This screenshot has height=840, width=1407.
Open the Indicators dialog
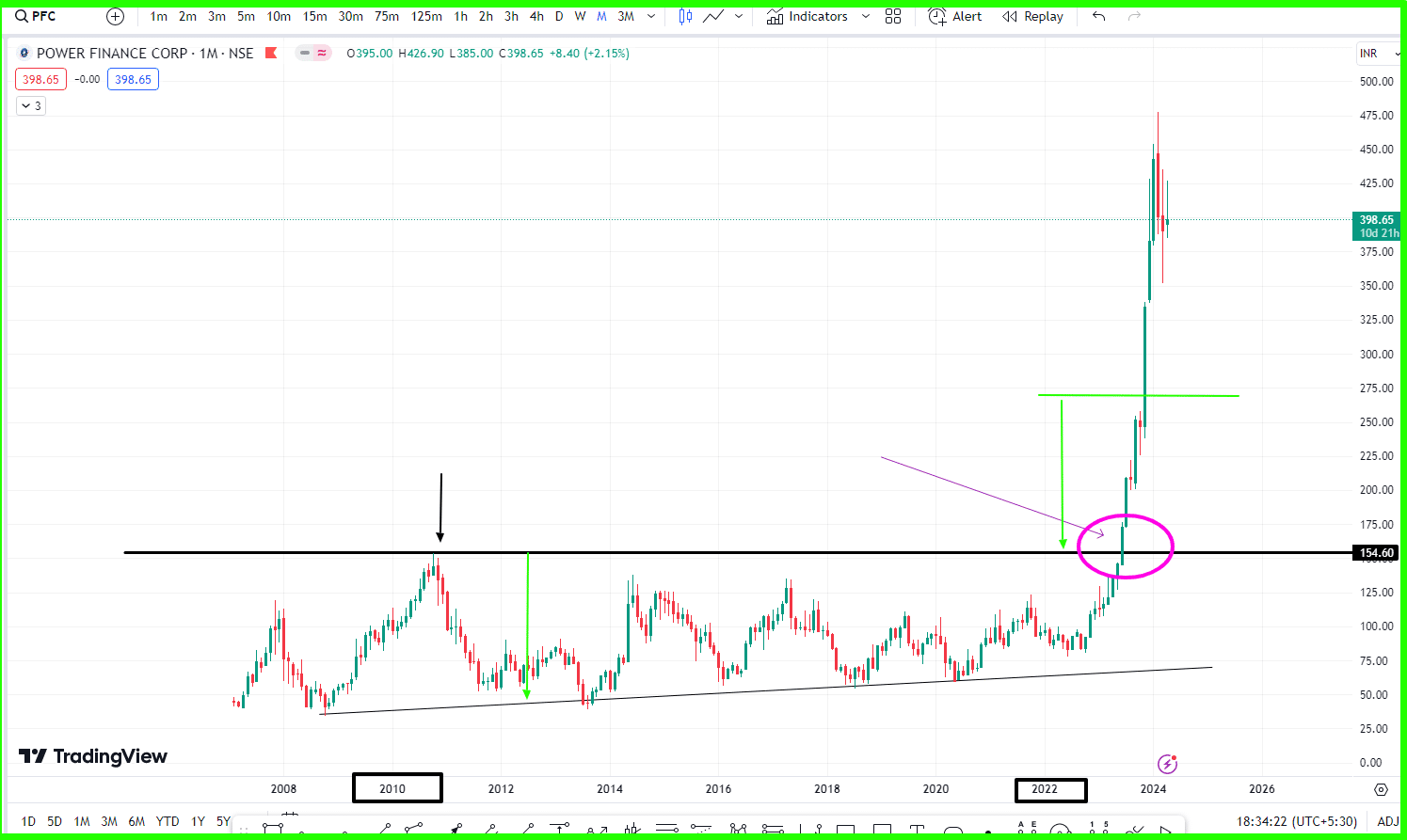(807, 16)
